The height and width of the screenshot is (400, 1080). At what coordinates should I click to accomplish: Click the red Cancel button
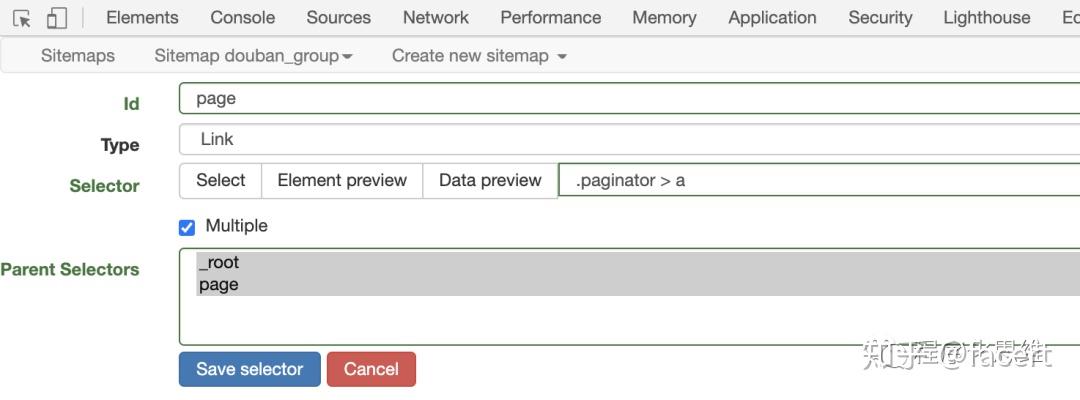(x=371, y=369)
